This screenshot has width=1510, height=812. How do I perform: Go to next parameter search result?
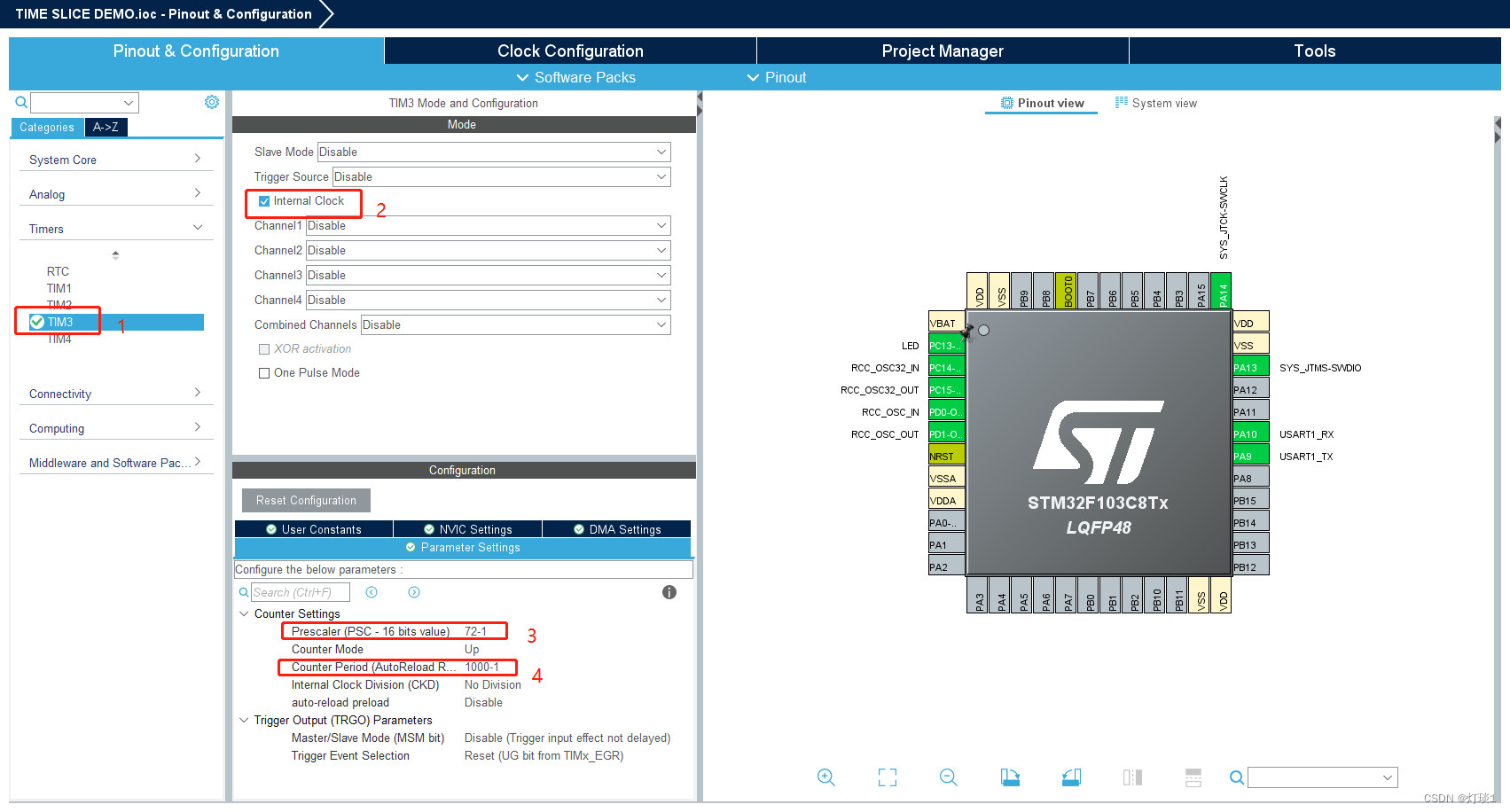pos(414,592)
